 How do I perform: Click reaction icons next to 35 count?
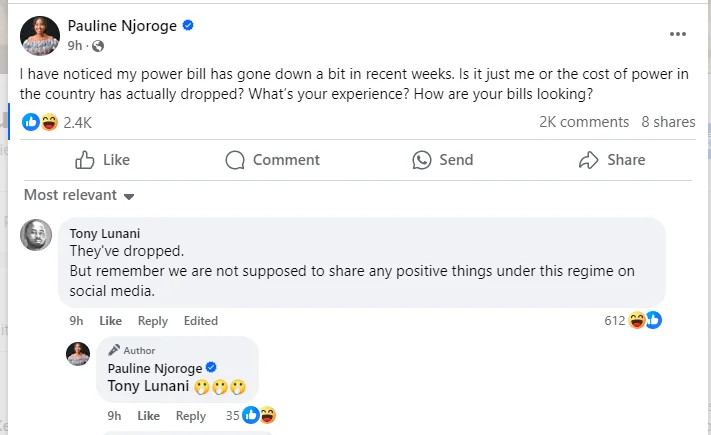[x=259, y=415]
